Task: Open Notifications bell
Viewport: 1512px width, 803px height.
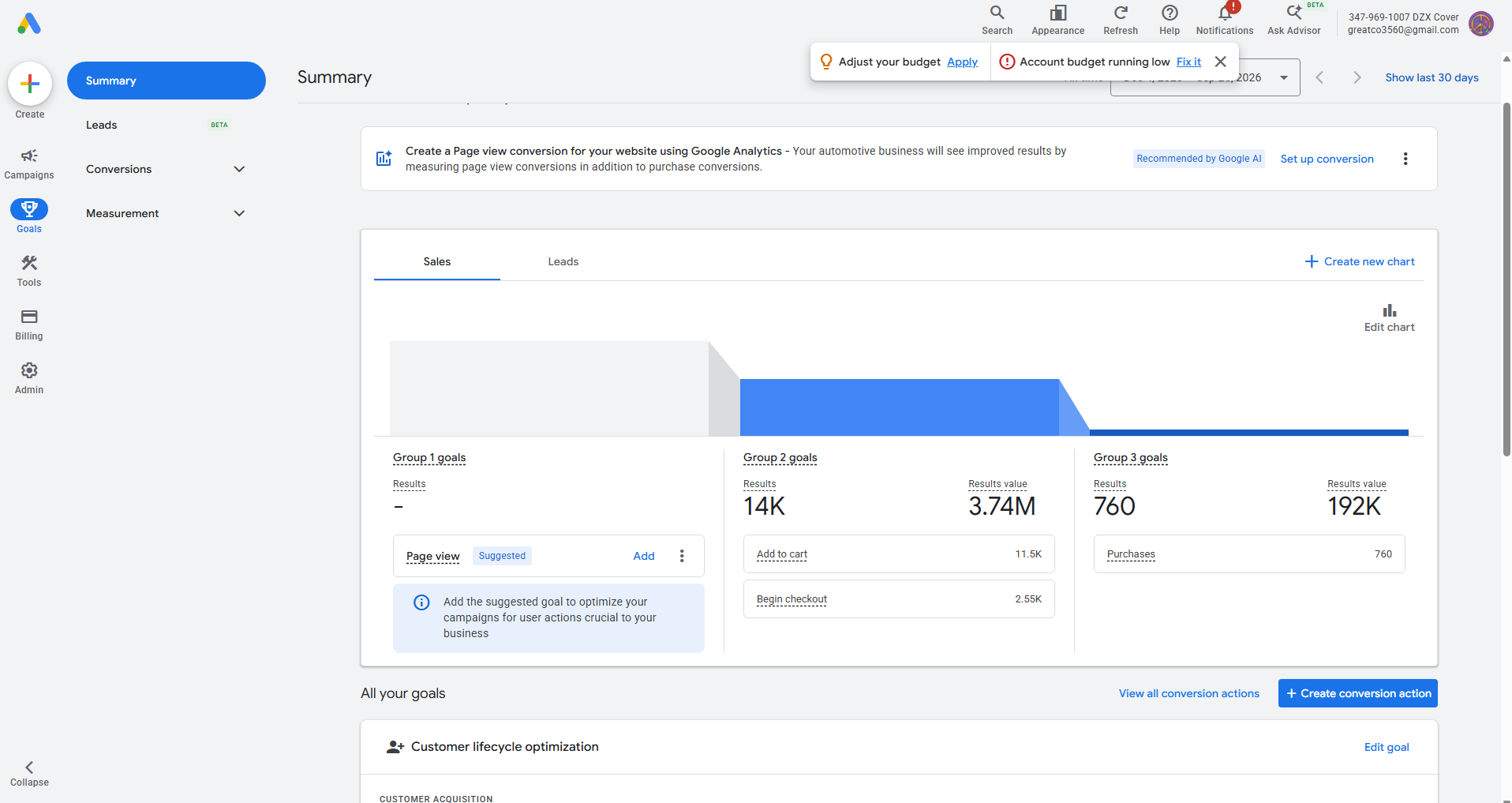Action: [x=1225, y=21]
